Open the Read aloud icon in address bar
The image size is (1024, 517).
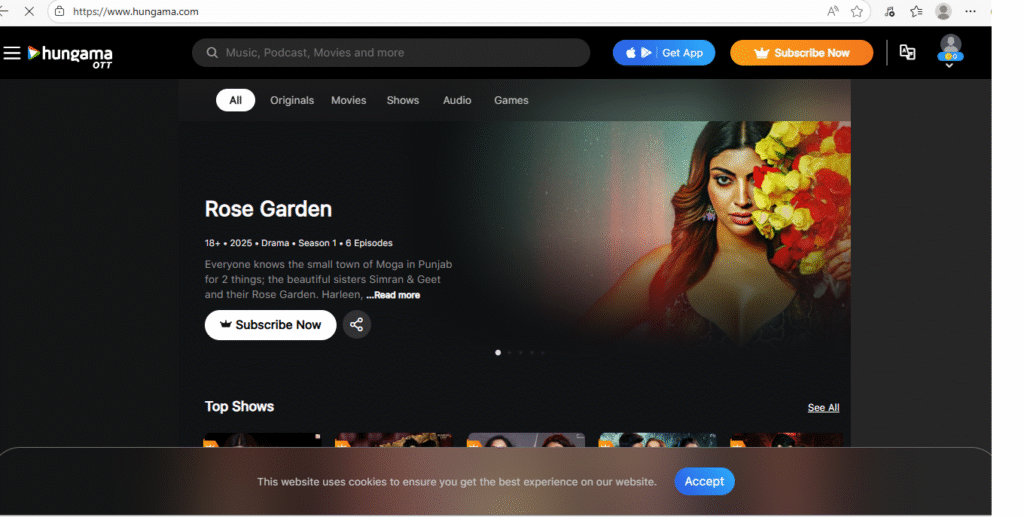833,11
